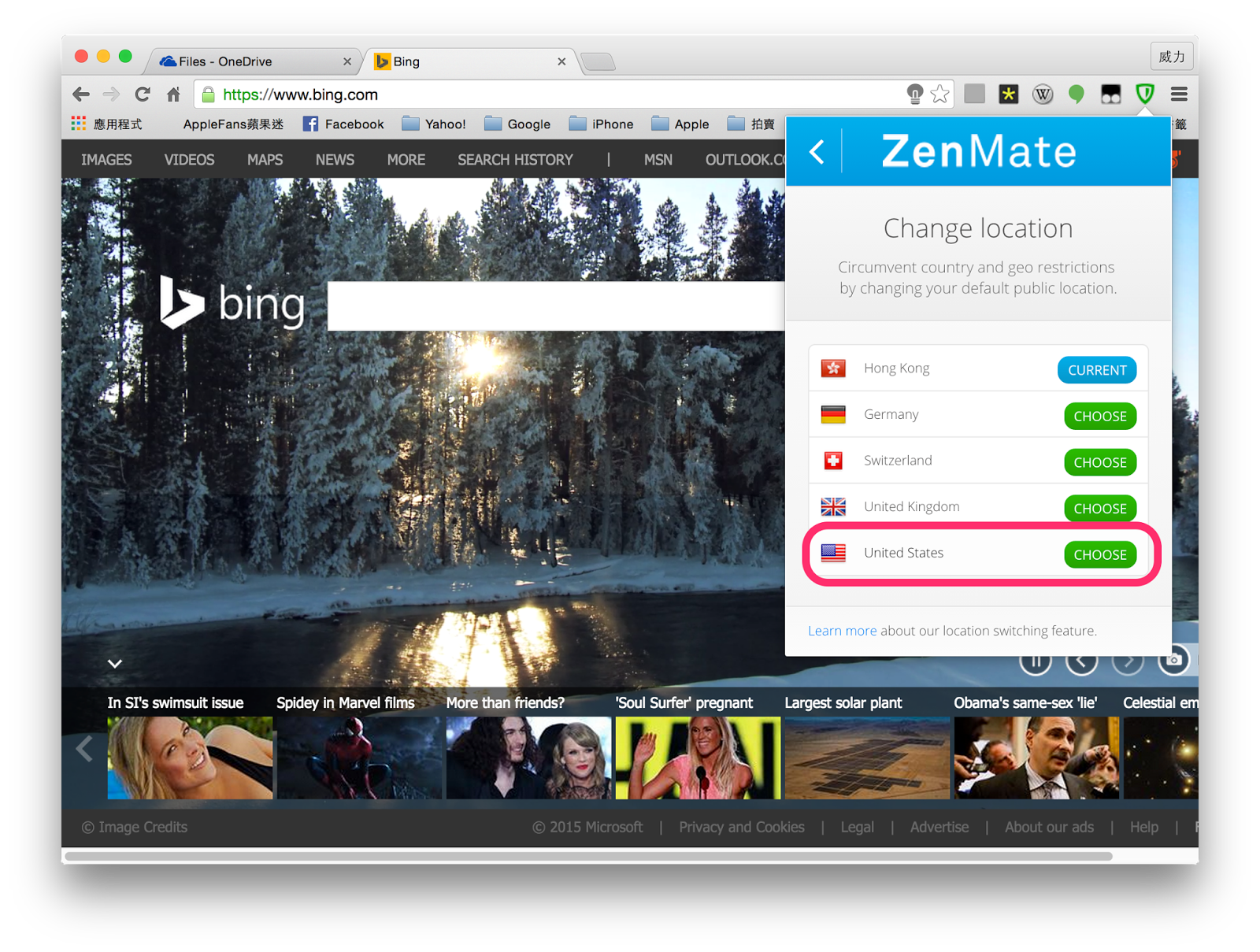This screenshot has height=952, width=1260.
Task: Open the Apple bookmark folder
Action: [x=680, y=124]
